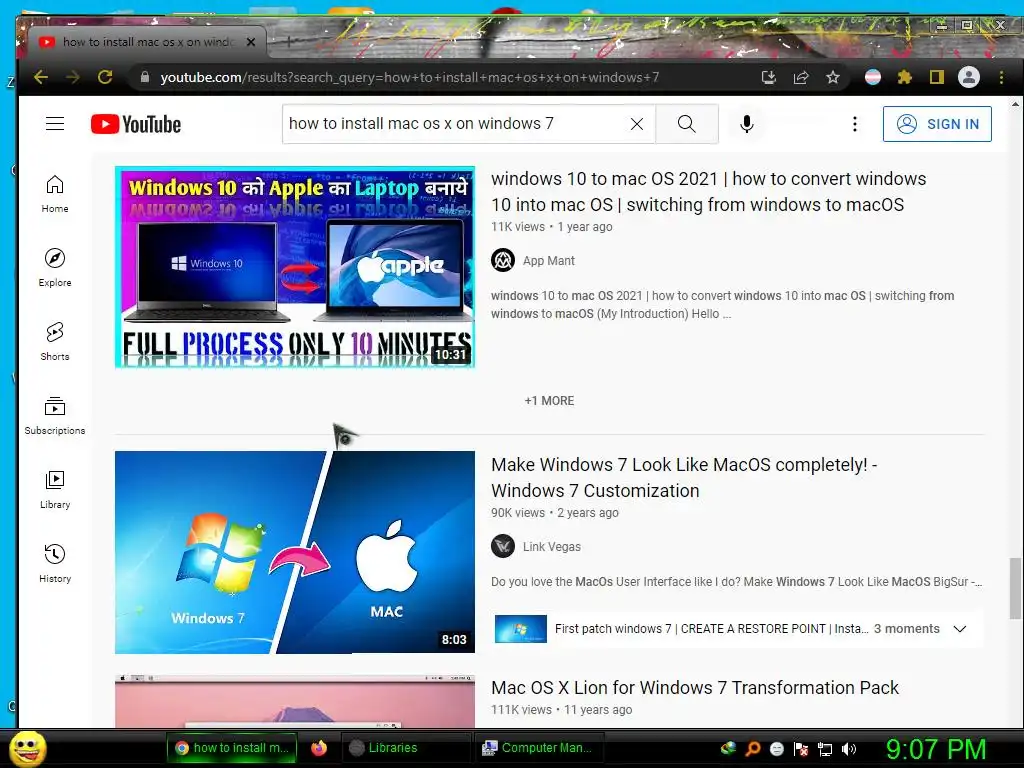Click the browser forward arrow

(x=72, y=77)
